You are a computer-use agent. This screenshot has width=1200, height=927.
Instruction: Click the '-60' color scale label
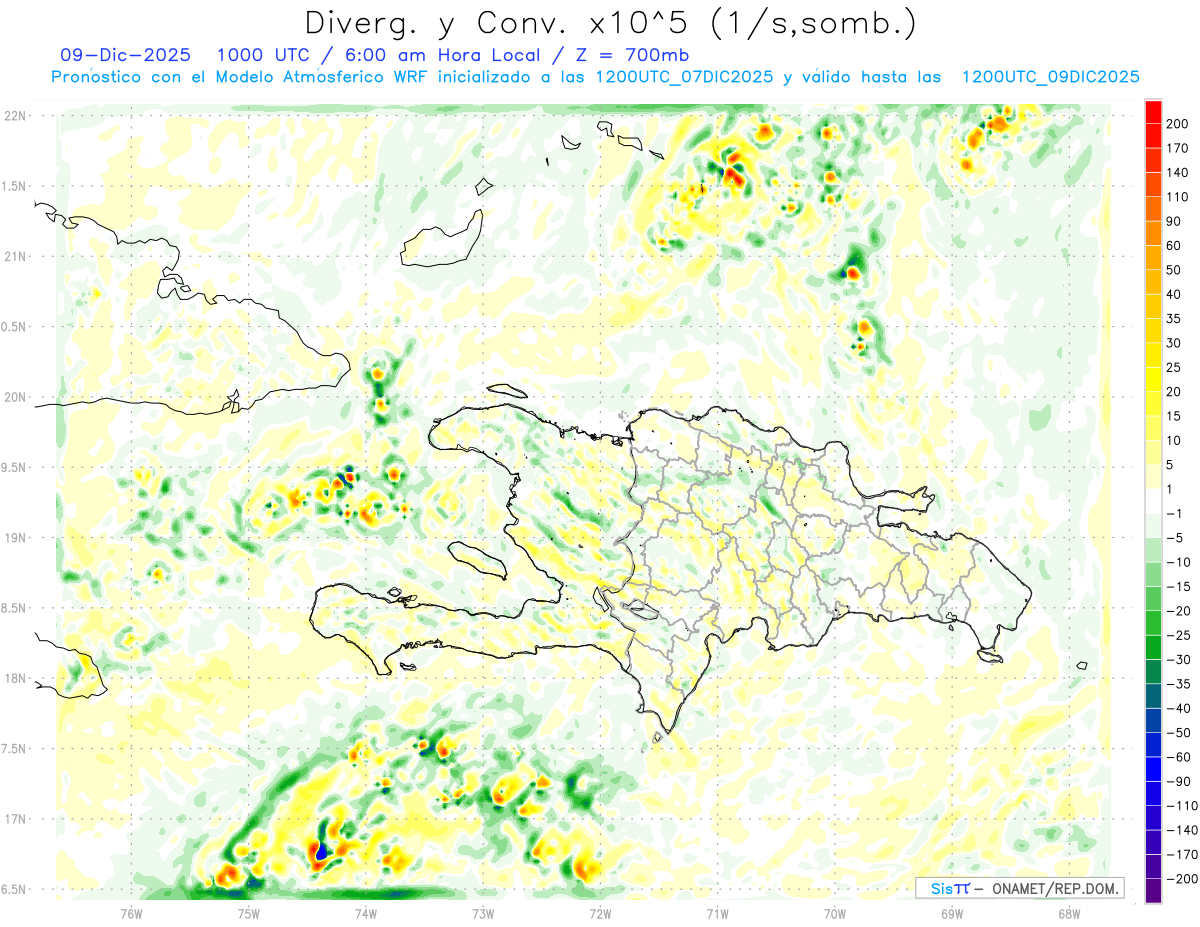1180,756
